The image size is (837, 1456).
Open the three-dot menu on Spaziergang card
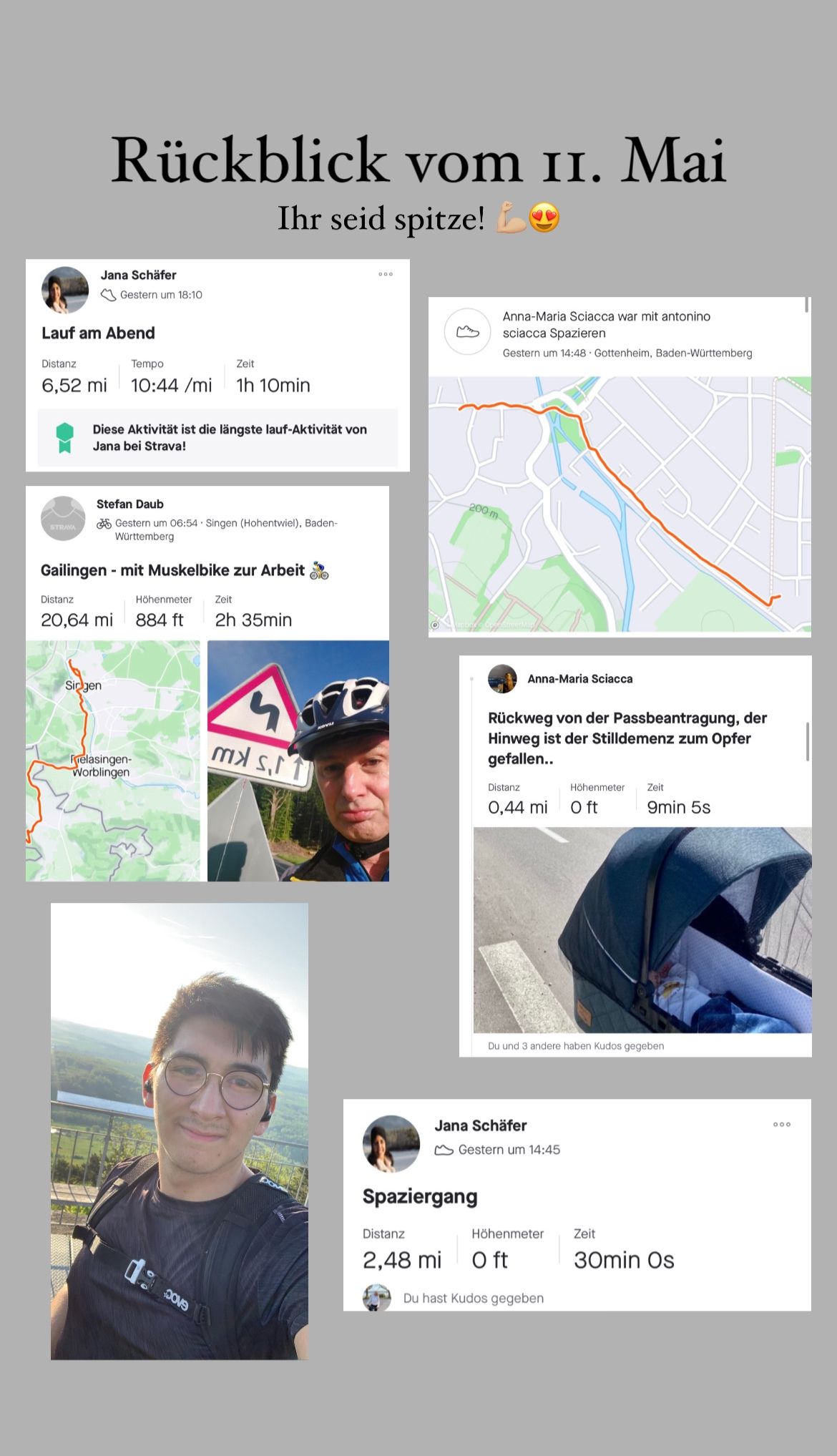pos(782,1125)
